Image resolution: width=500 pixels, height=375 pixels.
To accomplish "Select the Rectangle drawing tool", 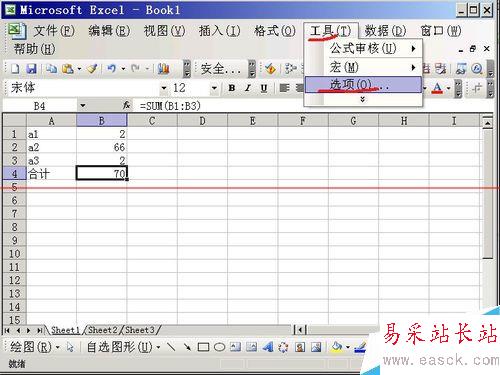I will tap(203, 347).
